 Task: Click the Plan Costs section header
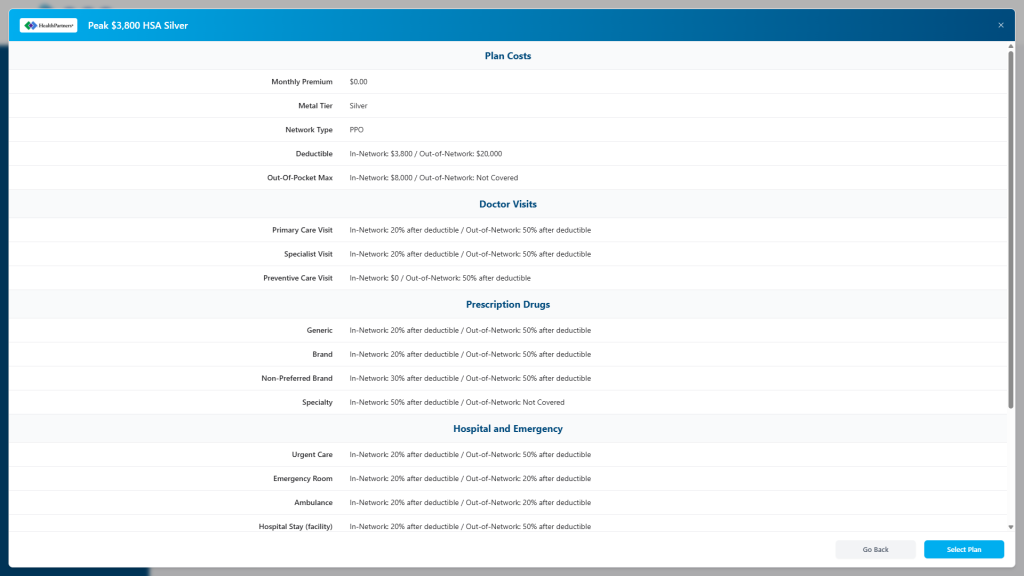click(508, 56)
